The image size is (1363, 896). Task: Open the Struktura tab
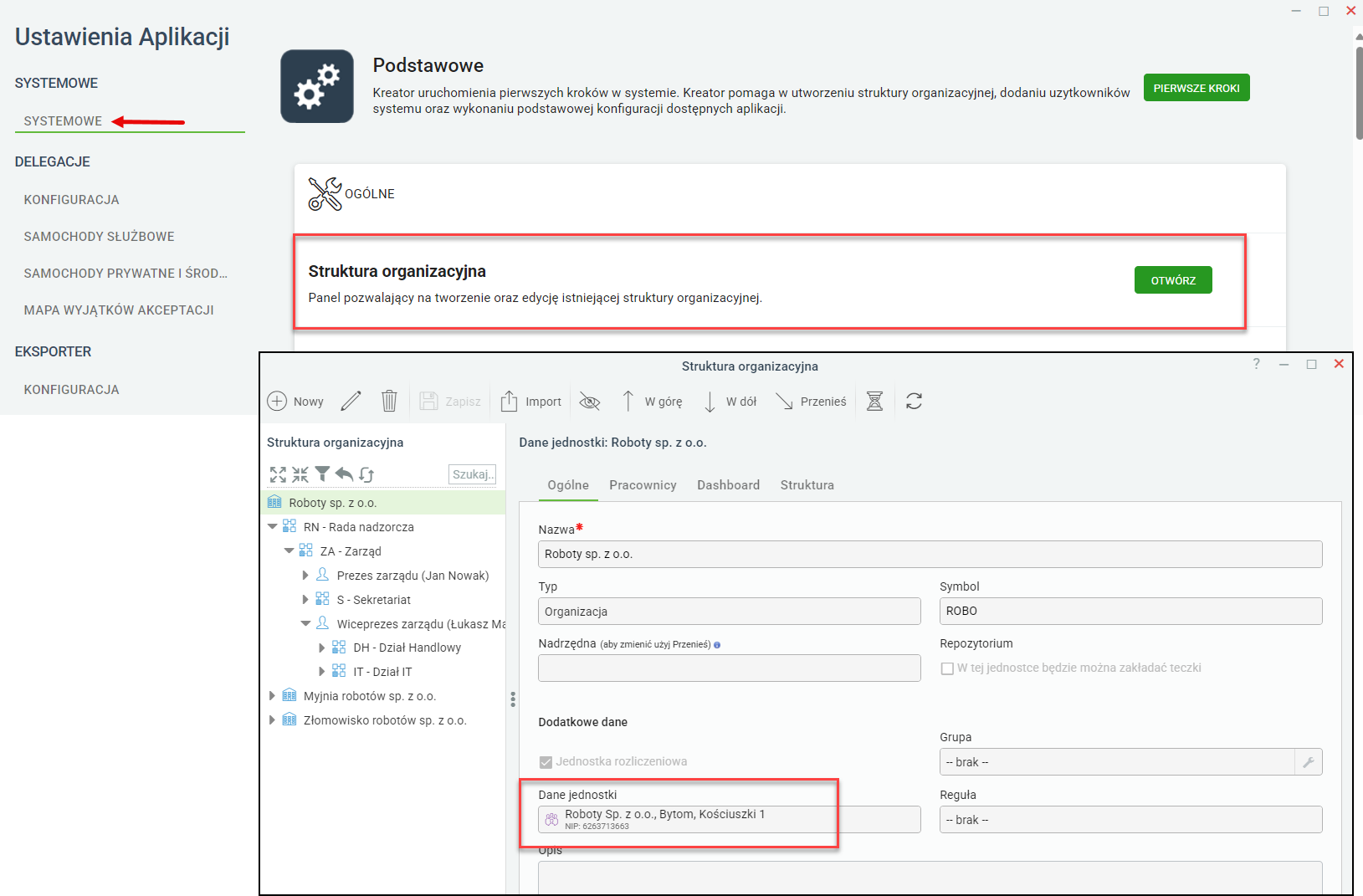coord(807,485)
